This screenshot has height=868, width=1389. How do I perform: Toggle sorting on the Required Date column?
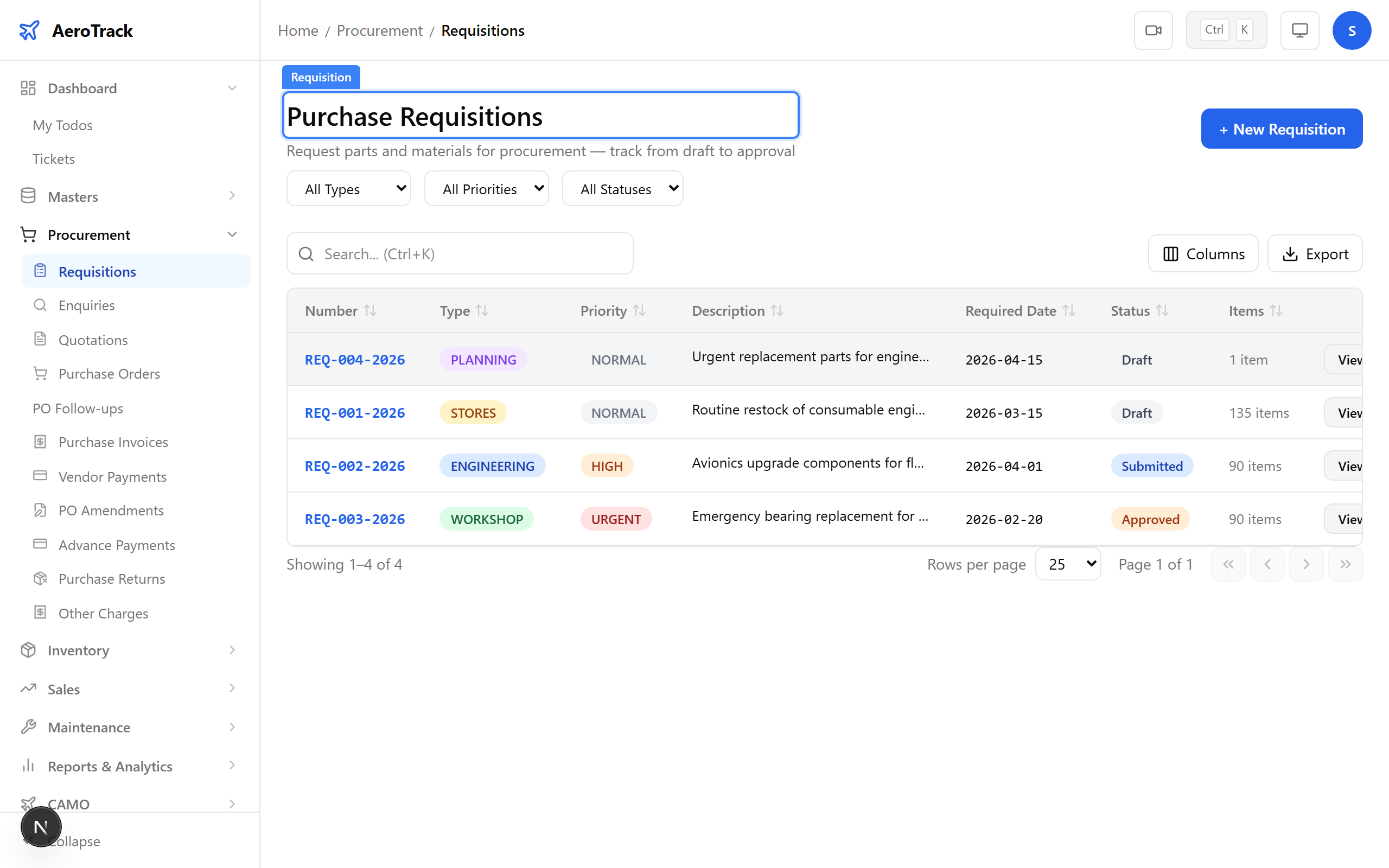pyautogui.click(x=1069, y=310)
